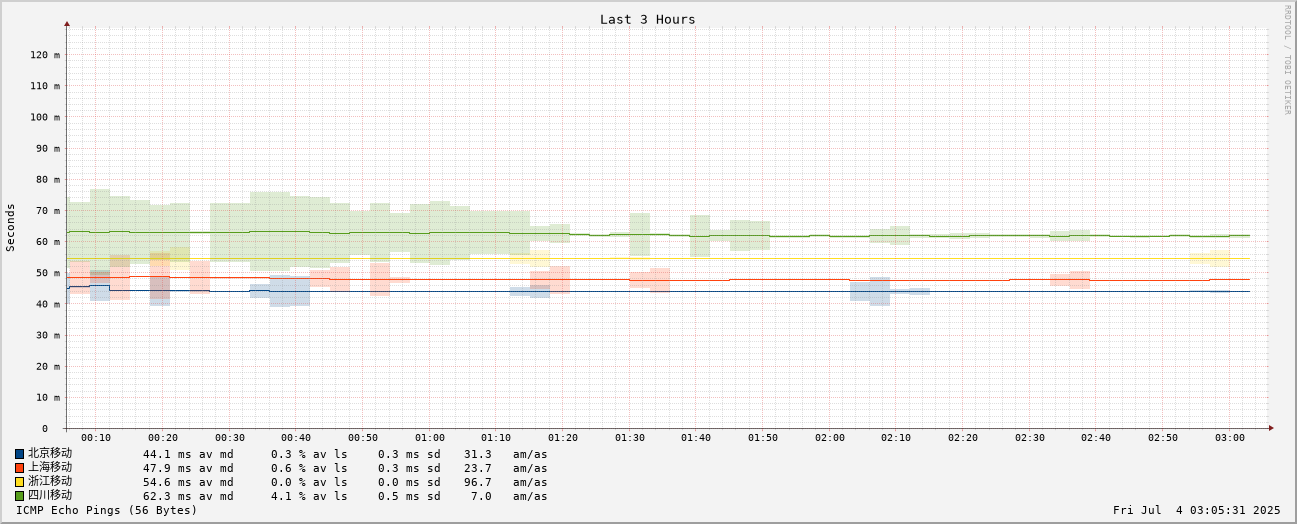The width and height of the screenshot is (1297, 524).
Task: Click the 00:10 time axis label
Action: pos(96,437)
